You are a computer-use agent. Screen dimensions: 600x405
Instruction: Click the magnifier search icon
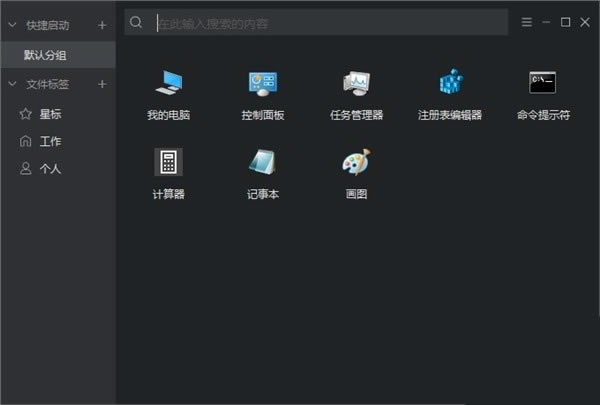click(136, 22)
